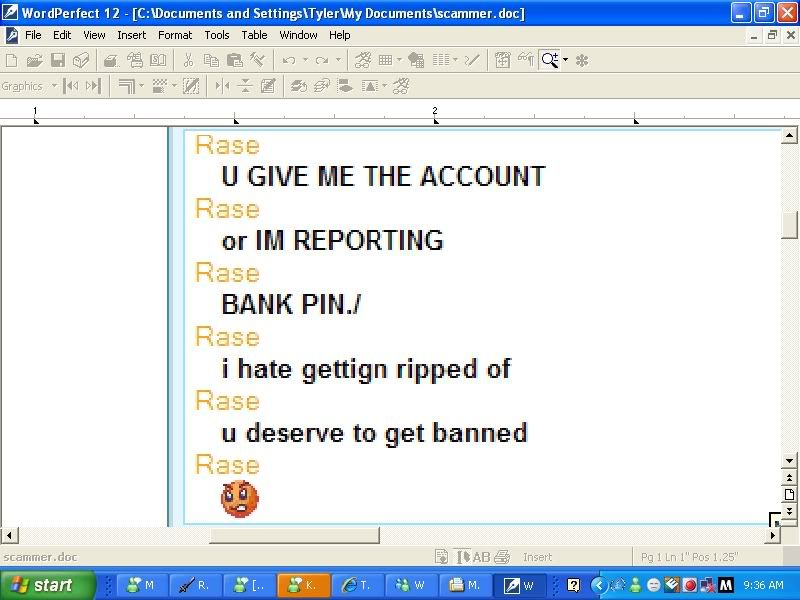Click the vertical scrollbar down arrow
The image size is (800, 600).
pyautogui.click(x=789, y=510)
